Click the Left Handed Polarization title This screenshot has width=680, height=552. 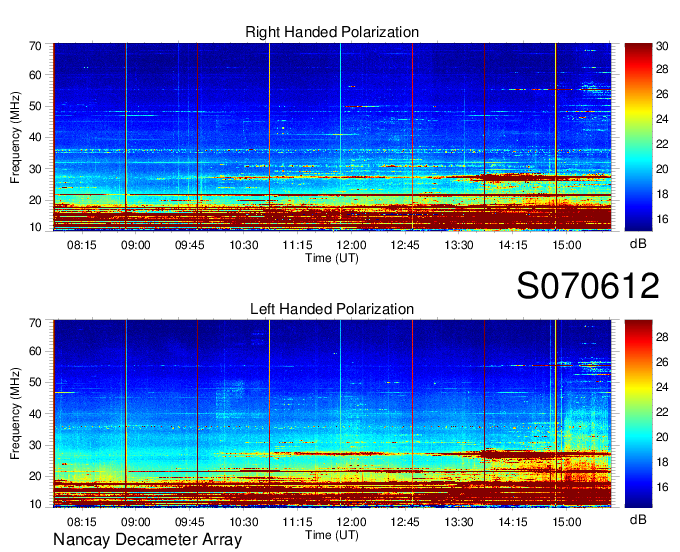332,309
